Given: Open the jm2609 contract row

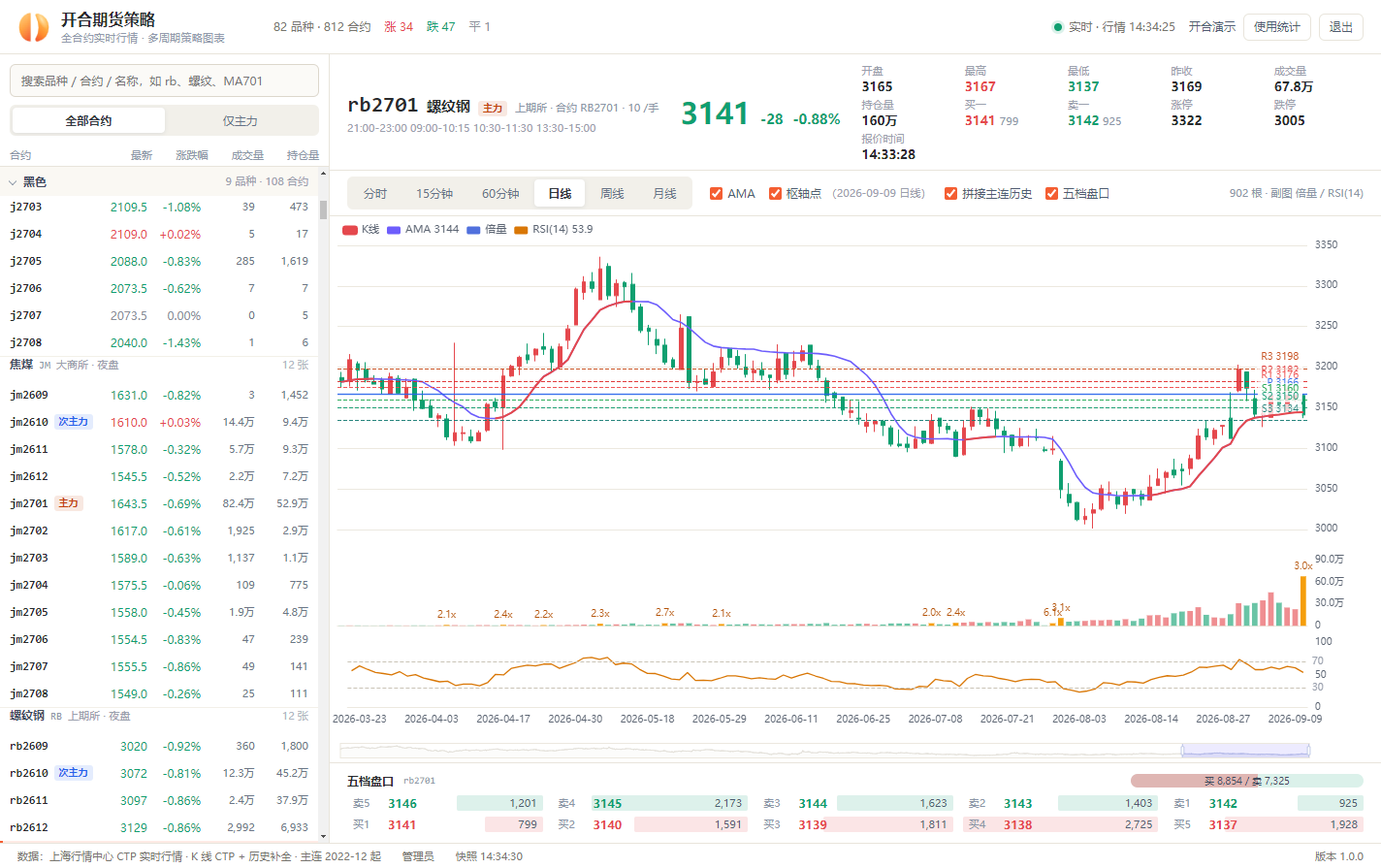Looking at the screenshot, I should (160, 395).
